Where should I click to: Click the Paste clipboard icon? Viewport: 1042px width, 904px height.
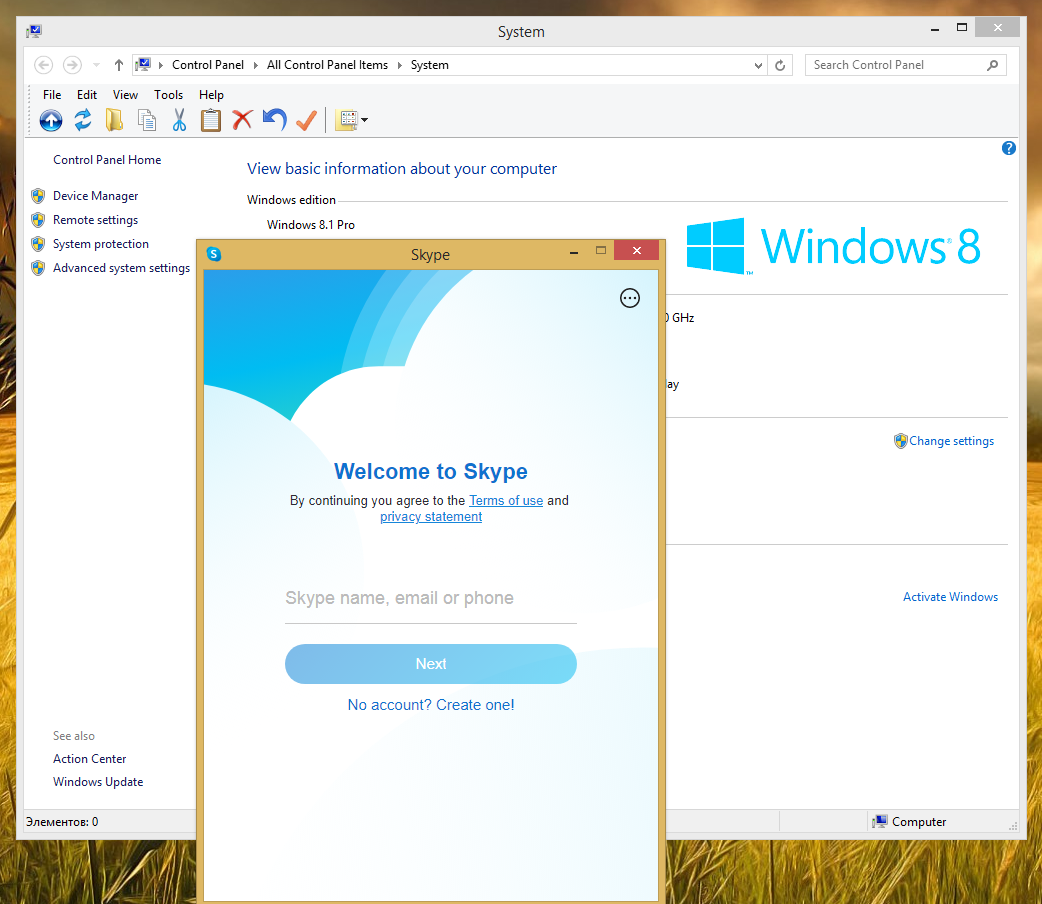click(x=211, y=120)
